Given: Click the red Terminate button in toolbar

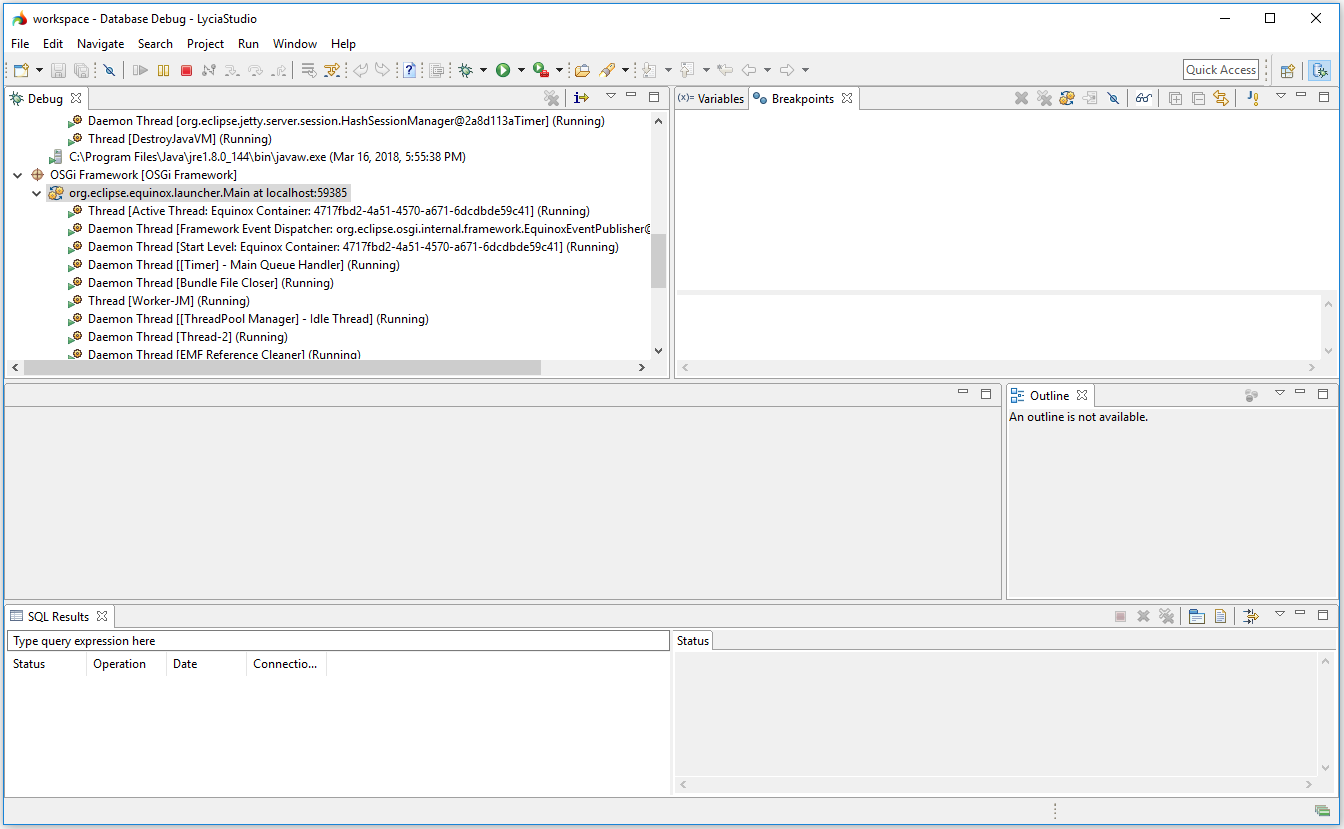Looking at the screenshot, I should tap(186, 70).
